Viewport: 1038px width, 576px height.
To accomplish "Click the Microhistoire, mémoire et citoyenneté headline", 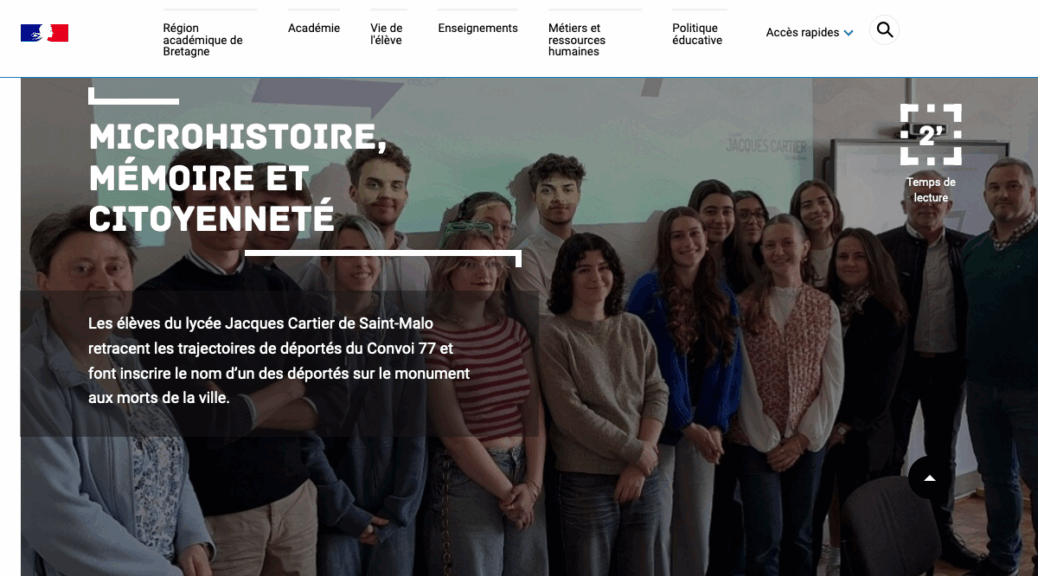I will 238,177.
